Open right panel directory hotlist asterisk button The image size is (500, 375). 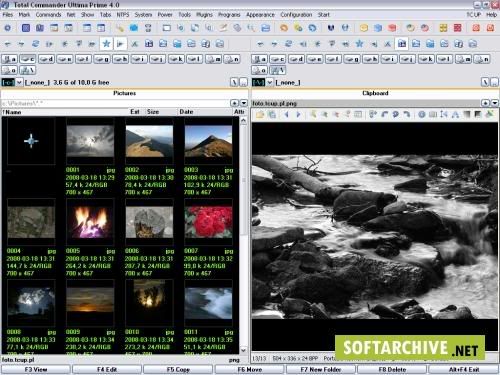(x=485, y=103)
